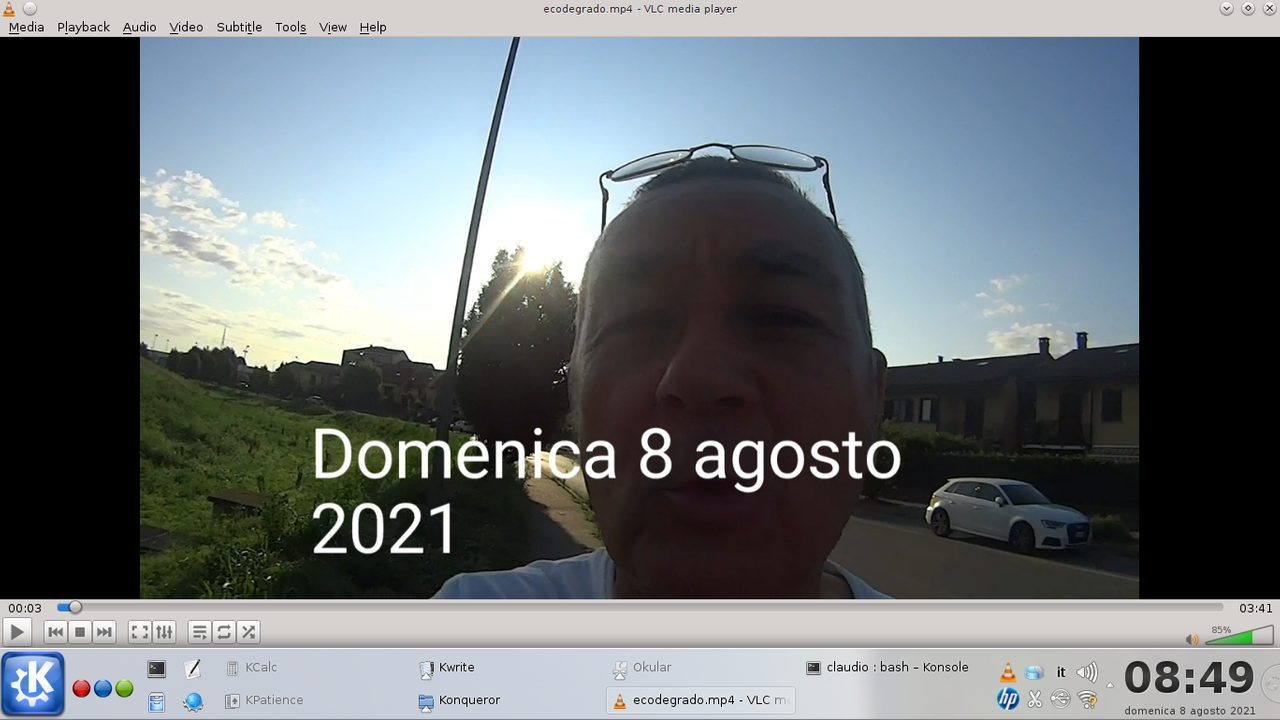Toggle random shuffle playback
The image size is (1280, 720).
[249, 632]
